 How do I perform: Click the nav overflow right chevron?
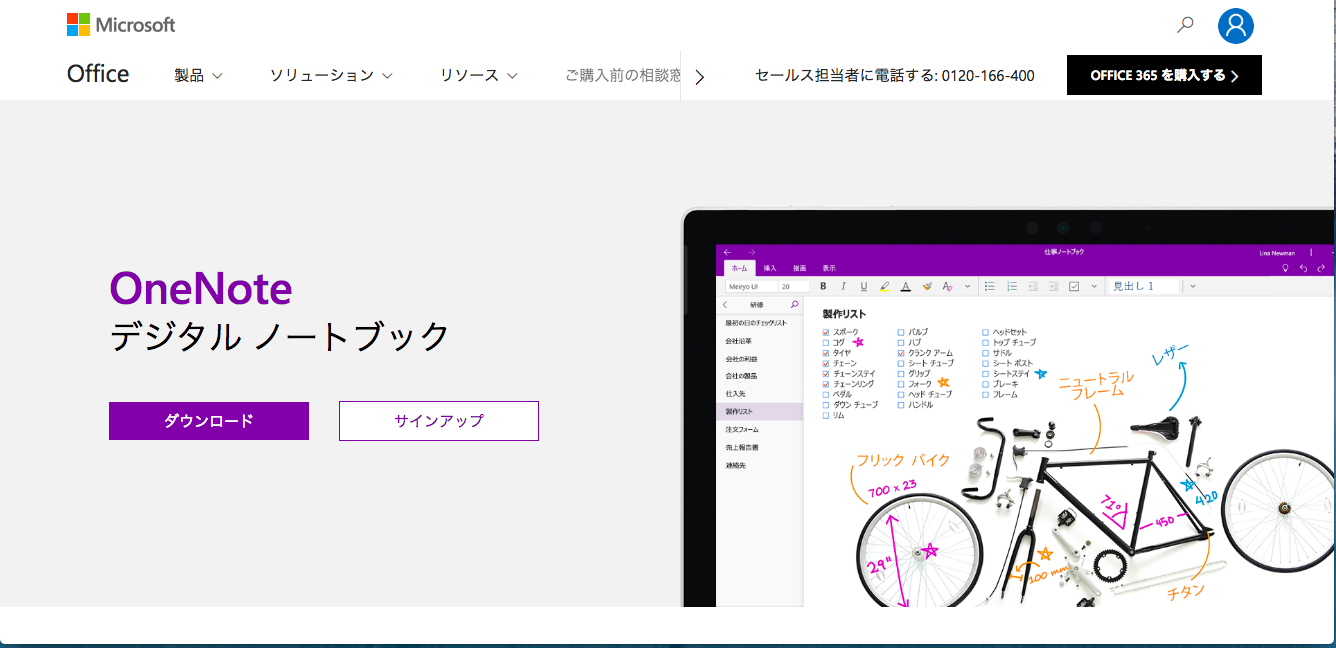(699, 77)
